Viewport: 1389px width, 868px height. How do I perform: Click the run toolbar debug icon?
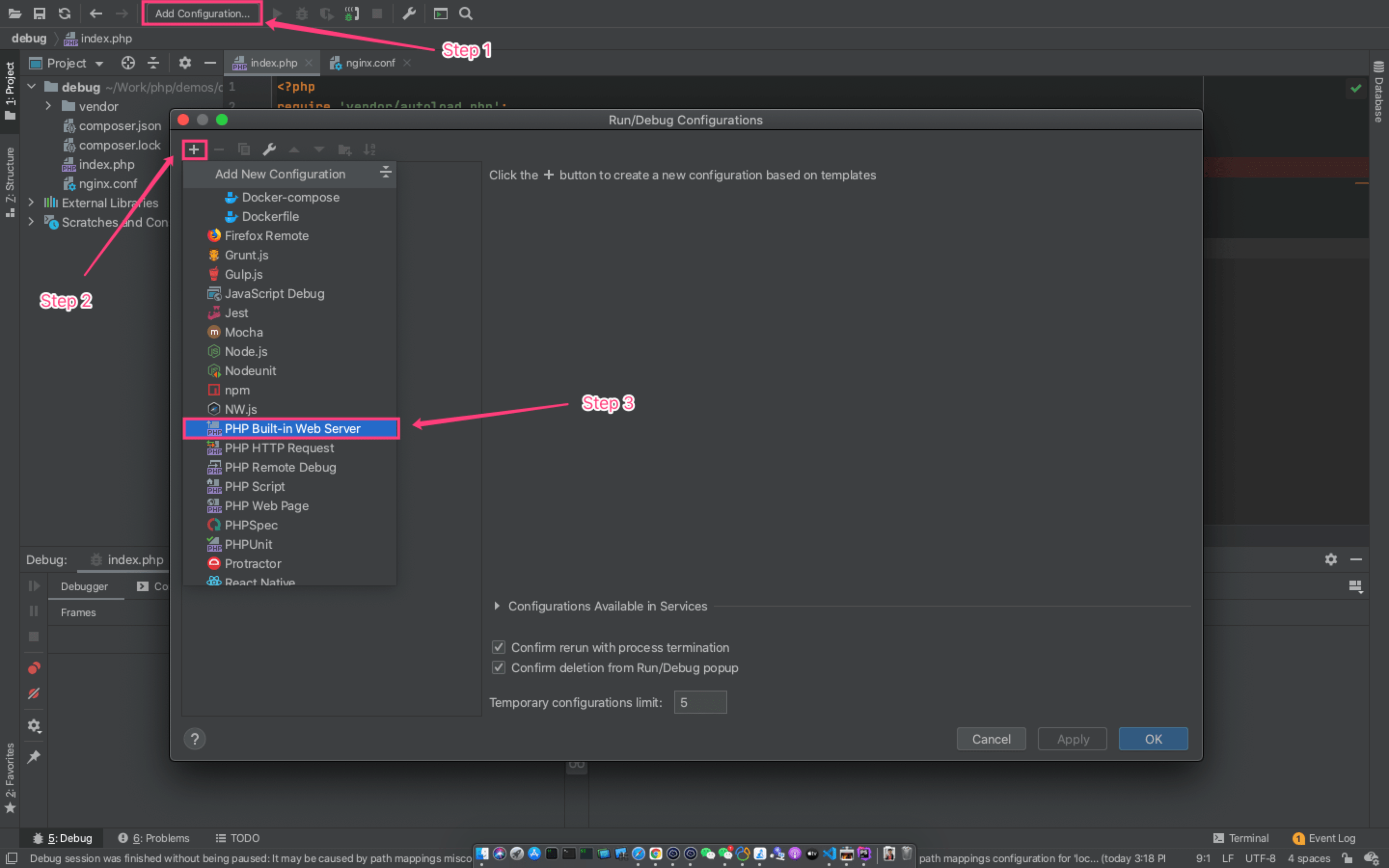coord(300,13)
